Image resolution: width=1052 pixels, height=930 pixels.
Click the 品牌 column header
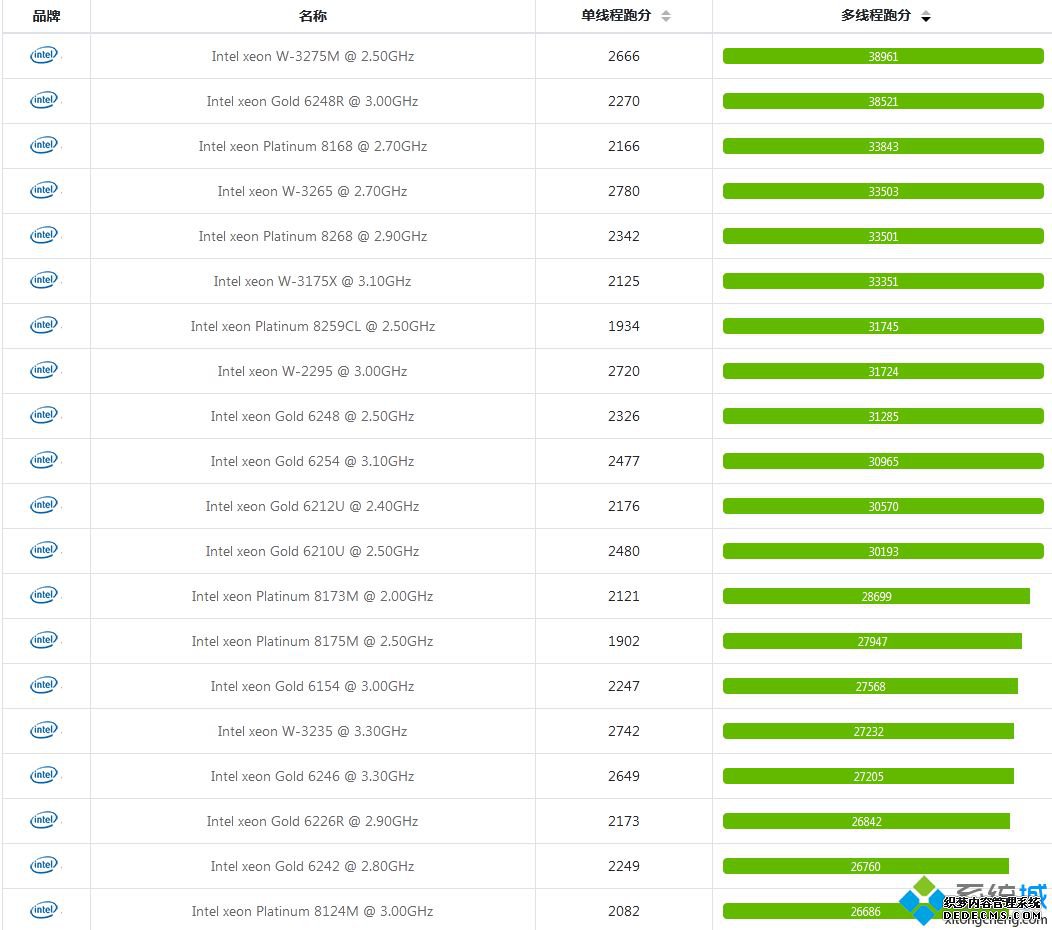click(x=46, y=16)
